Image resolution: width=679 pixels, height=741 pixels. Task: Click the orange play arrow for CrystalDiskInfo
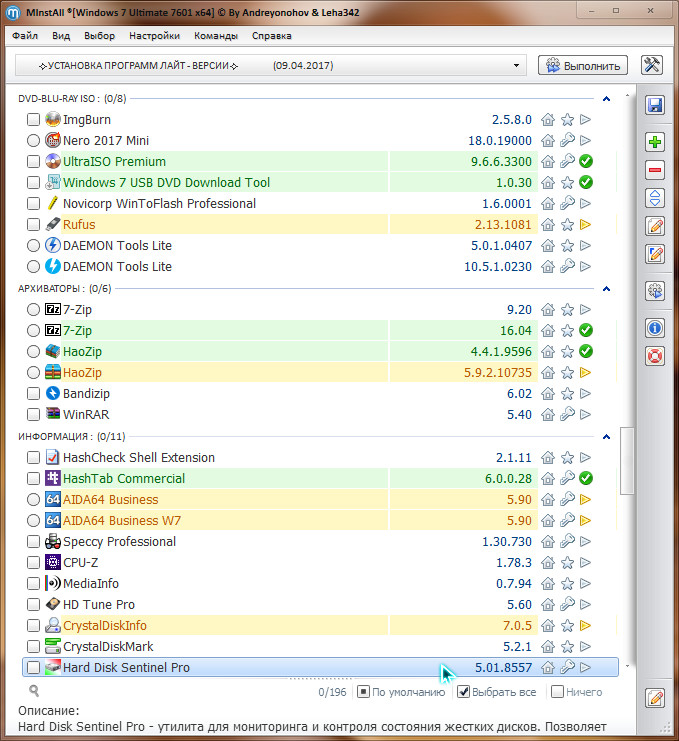tap(585, 625)
